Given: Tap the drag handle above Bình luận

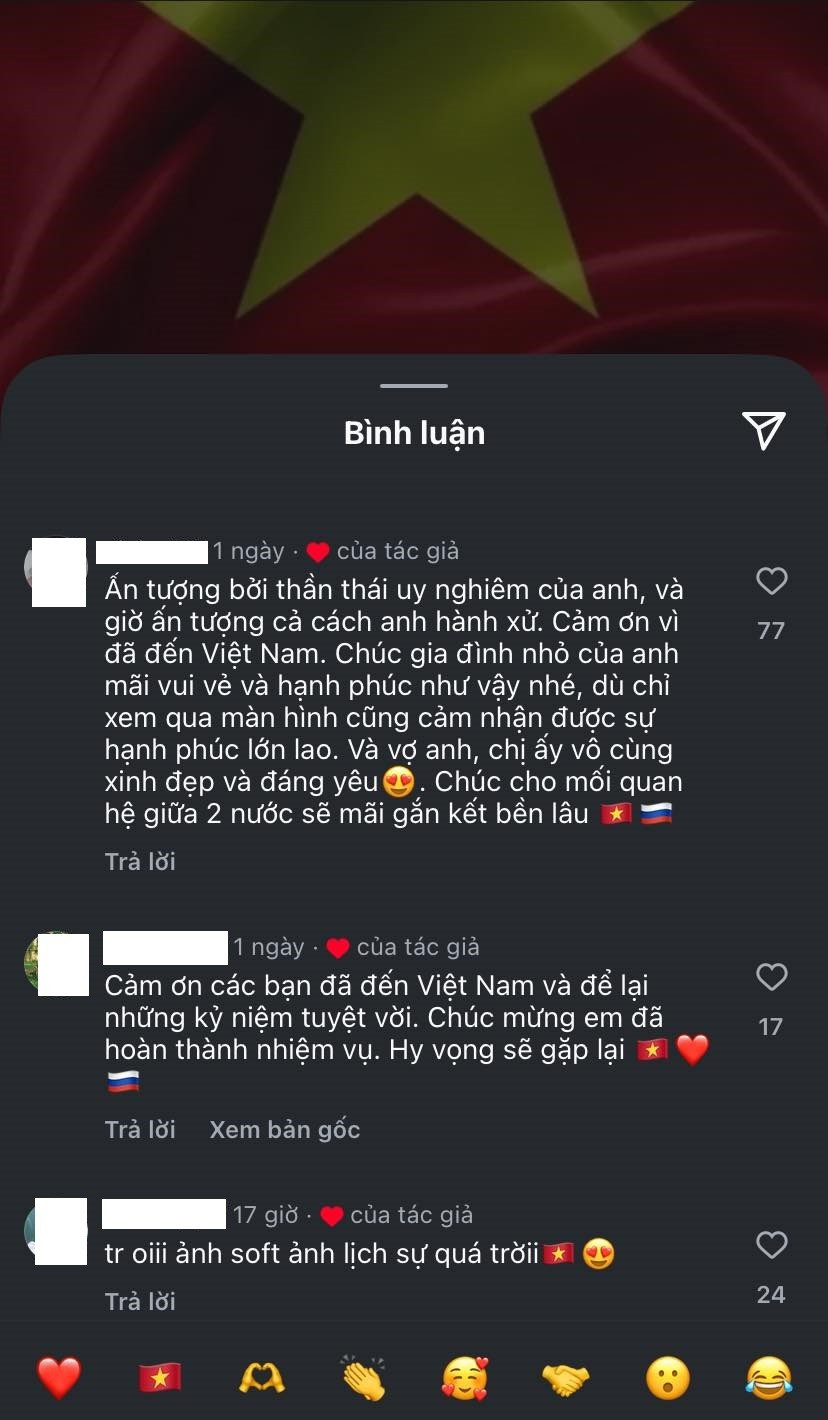Looking at the screenshot, I should [x=414, y=386].
